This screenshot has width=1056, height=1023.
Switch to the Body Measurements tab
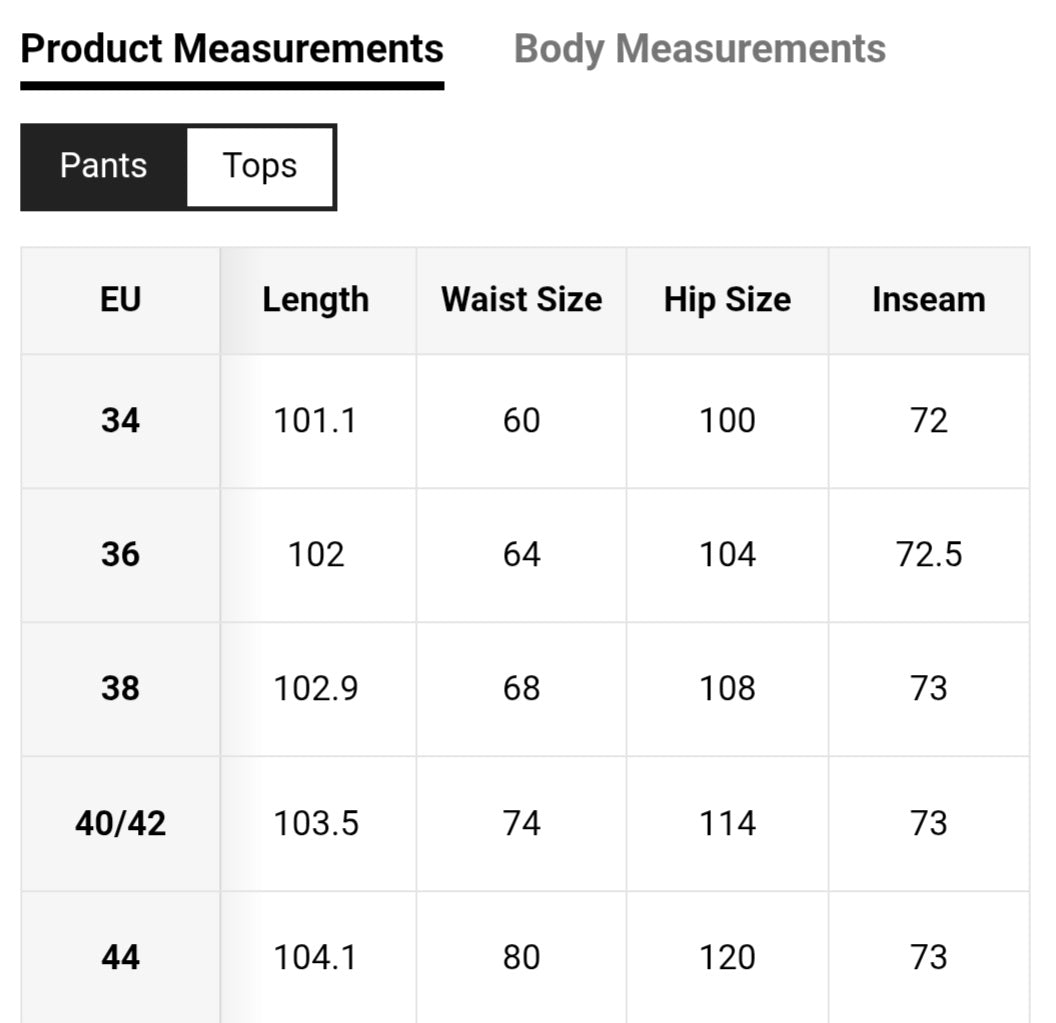699,49
